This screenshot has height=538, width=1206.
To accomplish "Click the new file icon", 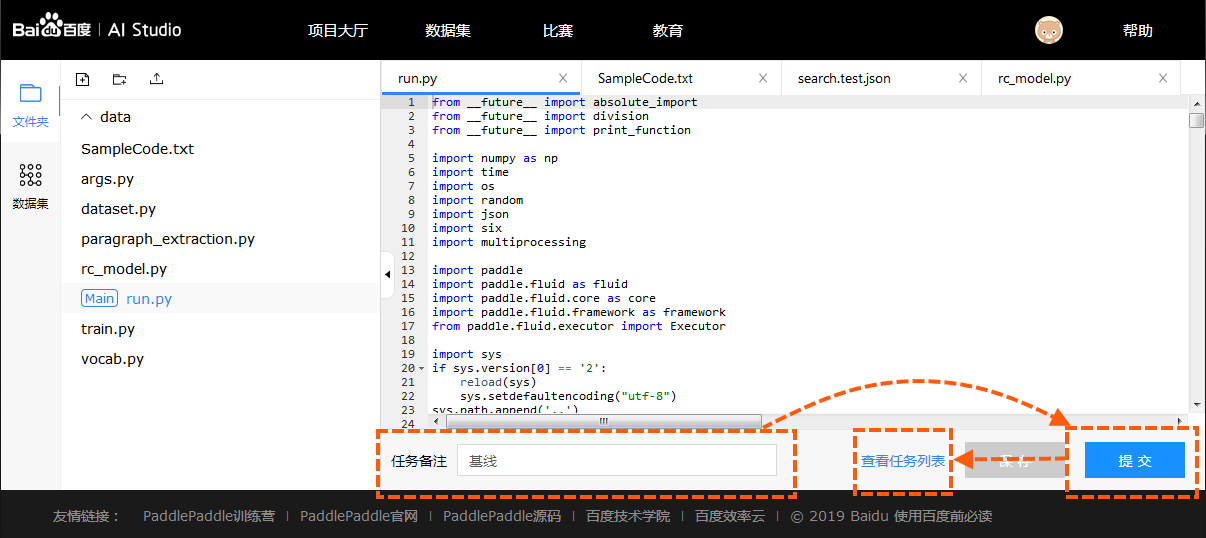I will [83, 79].
